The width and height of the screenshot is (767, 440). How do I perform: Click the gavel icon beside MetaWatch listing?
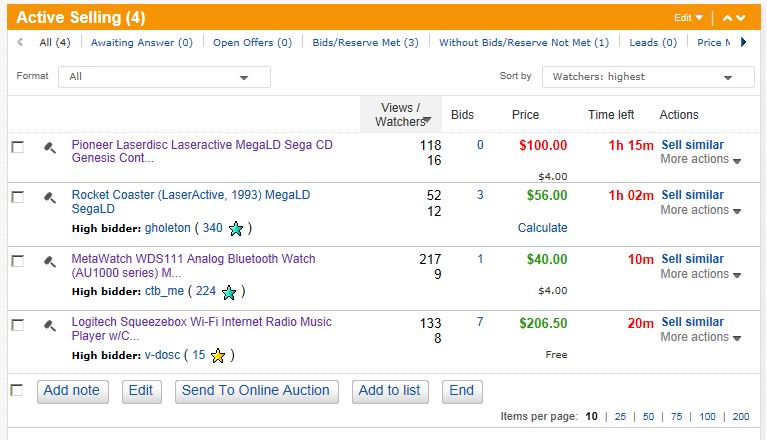point(49,261)
